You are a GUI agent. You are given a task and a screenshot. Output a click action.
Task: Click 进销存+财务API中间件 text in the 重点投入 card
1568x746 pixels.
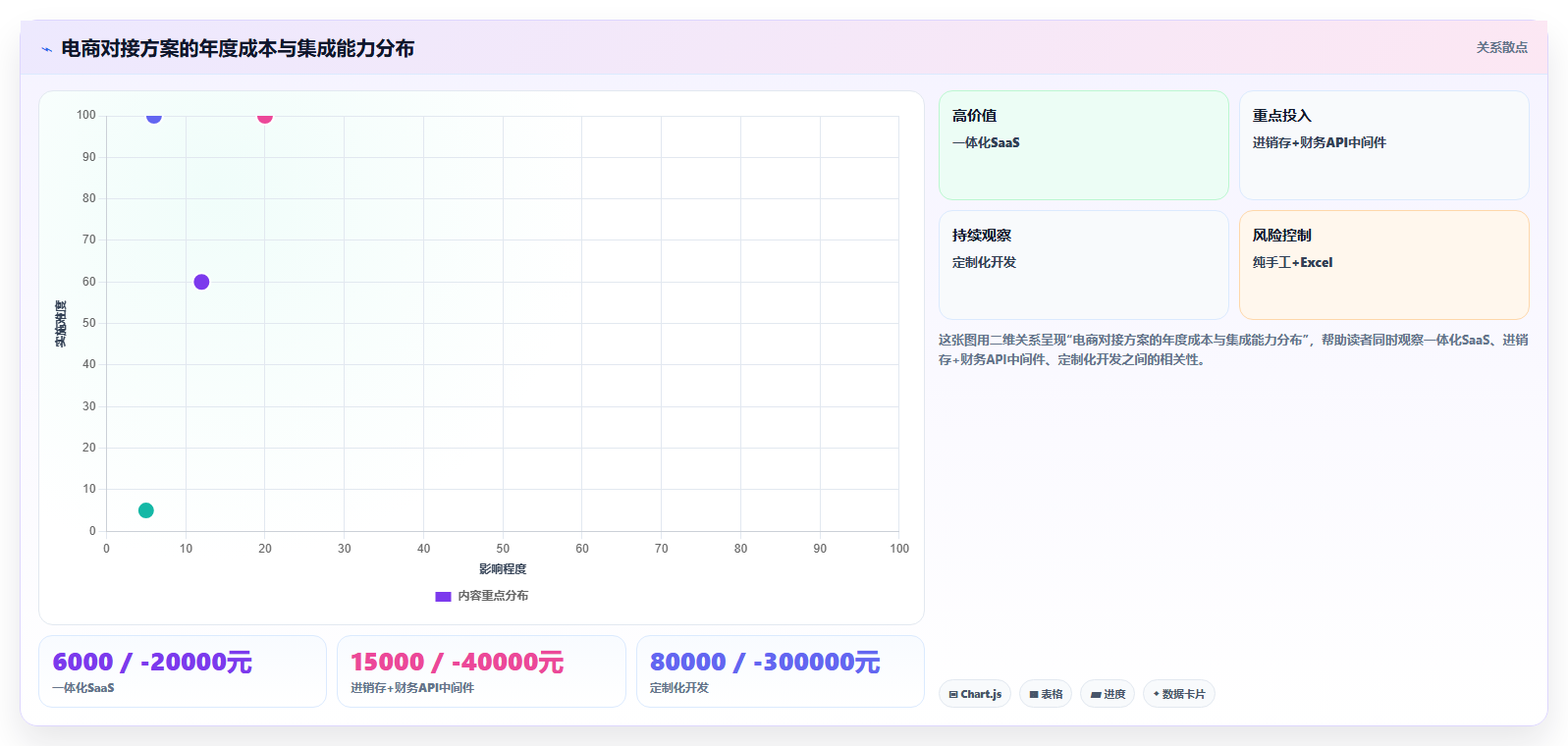pyautogui.click(x=1319, y=142)
